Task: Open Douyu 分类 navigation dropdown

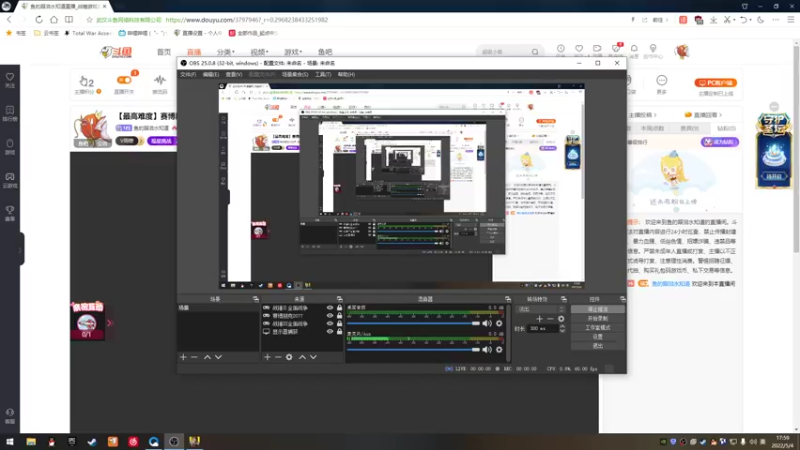Action: click(x=226, y=52)
